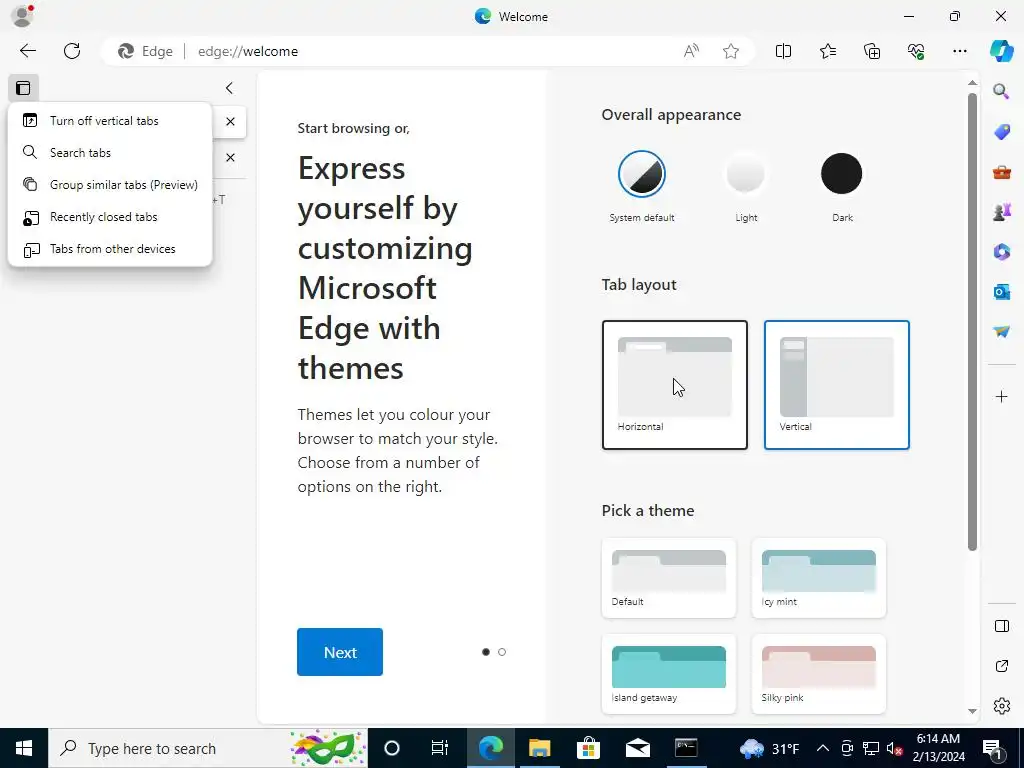Open the Collections icon
The width and height of the screenshot is (1024, 768).
click(x=872, y=51)
